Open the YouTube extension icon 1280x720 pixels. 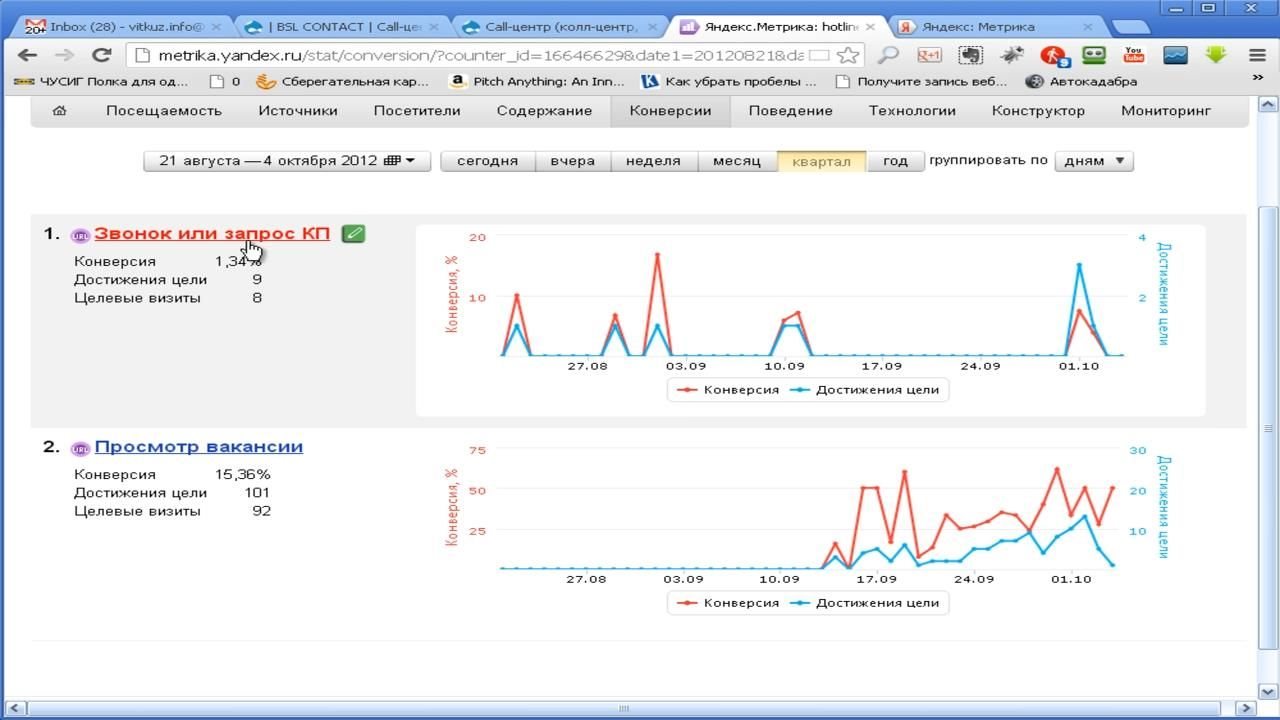pos(1134,55)
